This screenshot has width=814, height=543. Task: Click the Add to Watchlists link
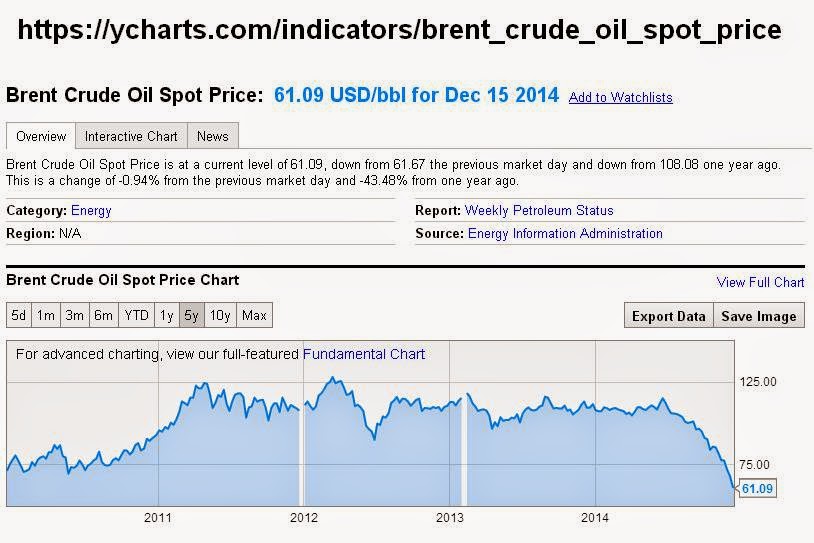[x=620, y=98]
